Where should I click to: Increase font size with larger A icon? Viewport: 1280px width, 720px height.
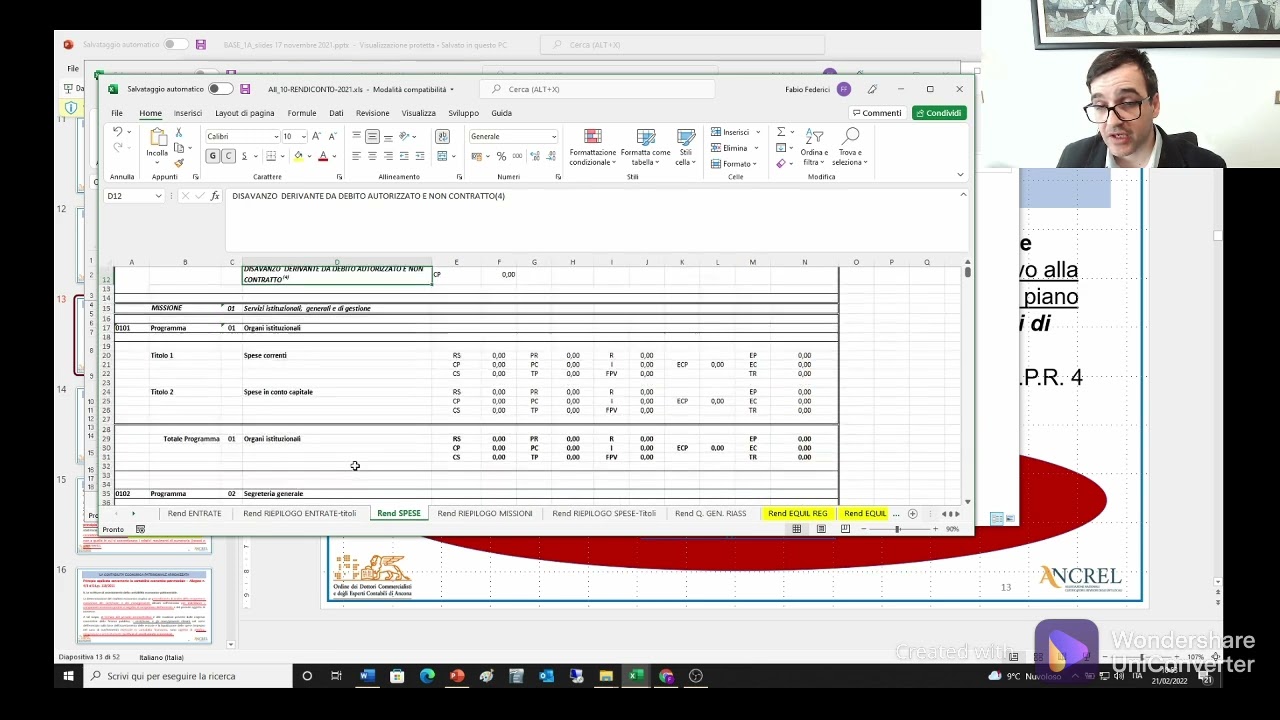[317, 136]
